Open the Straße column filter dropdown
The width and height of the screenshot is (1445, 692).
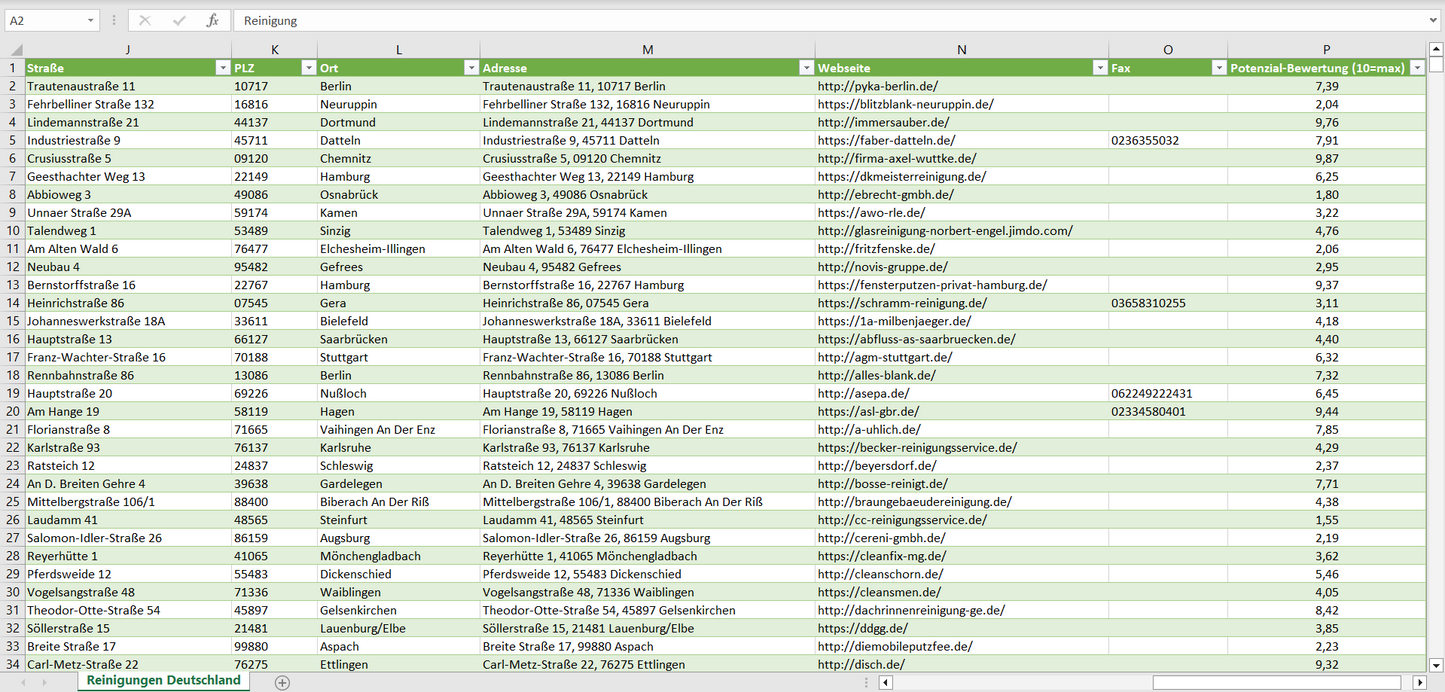(x=222, y=68)
